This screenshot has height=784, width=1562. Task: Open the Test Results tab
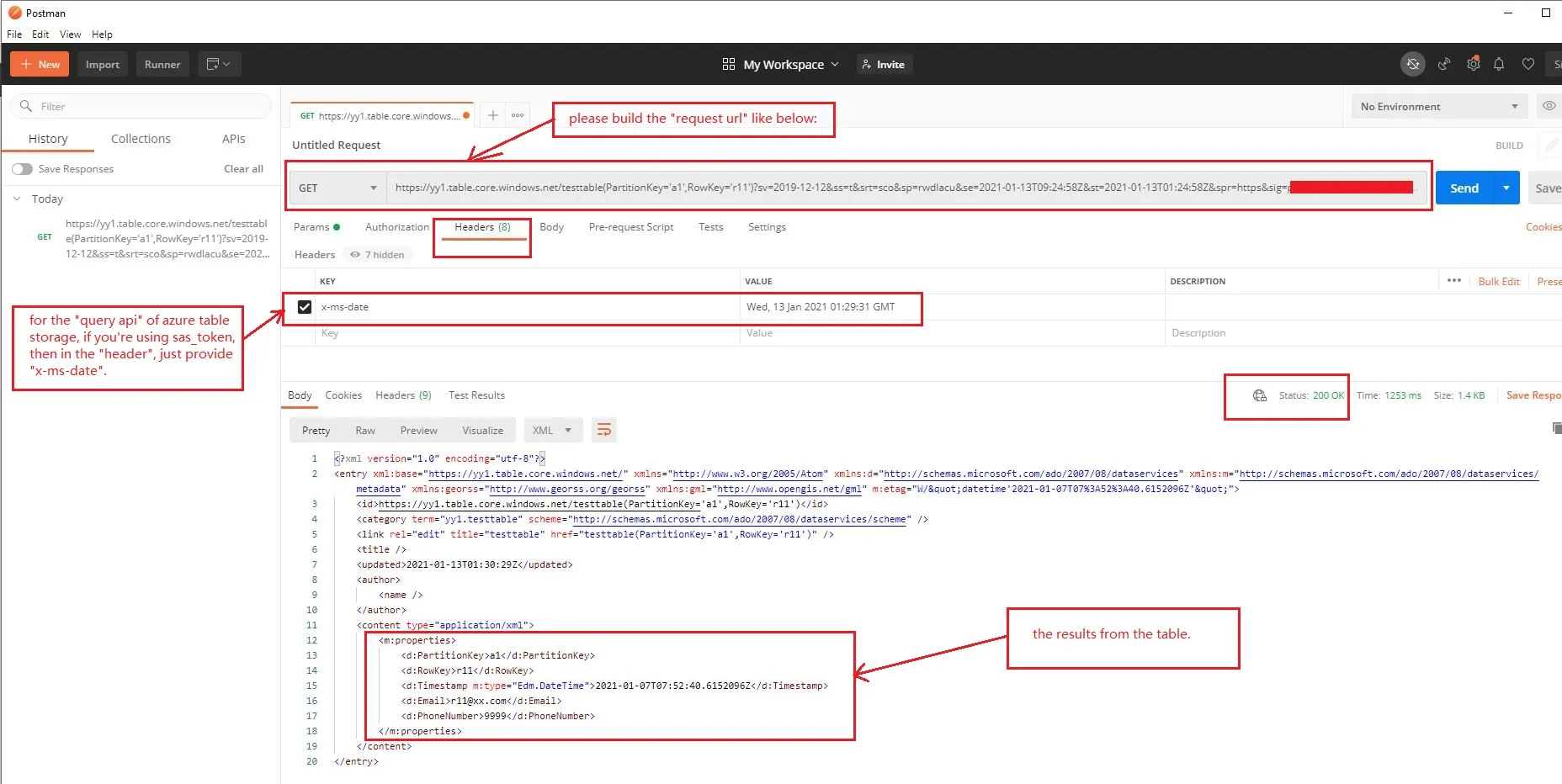coord(476,395)
